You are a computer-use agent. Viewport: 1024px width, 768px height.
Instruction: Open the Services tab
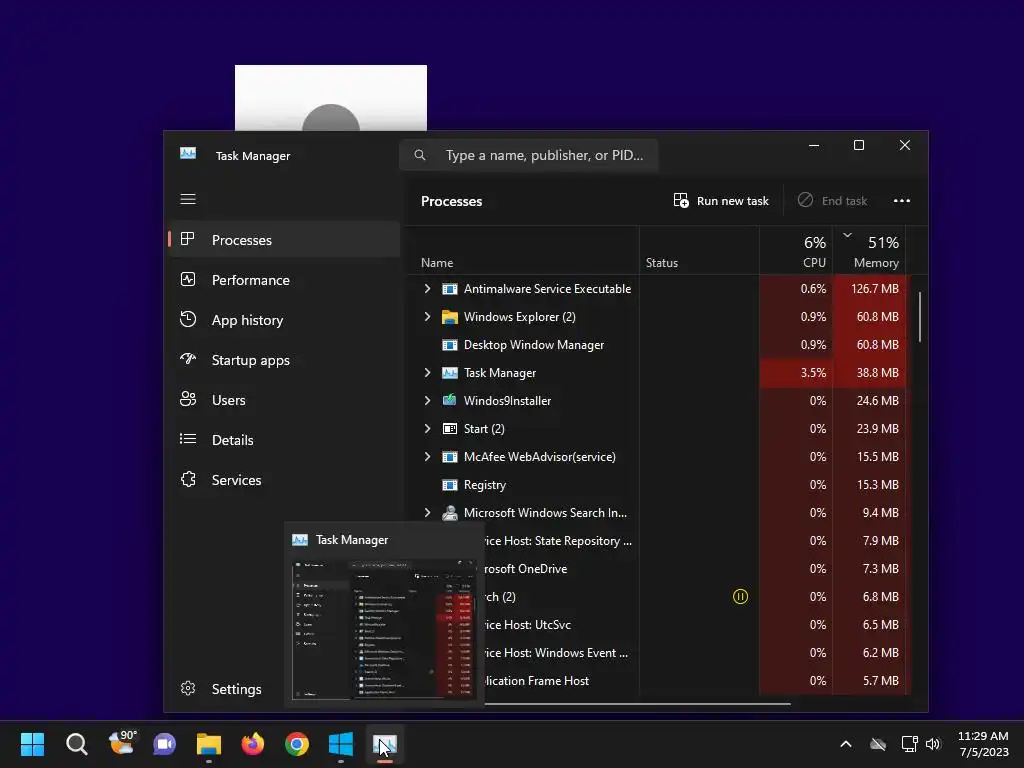point(284,480)
